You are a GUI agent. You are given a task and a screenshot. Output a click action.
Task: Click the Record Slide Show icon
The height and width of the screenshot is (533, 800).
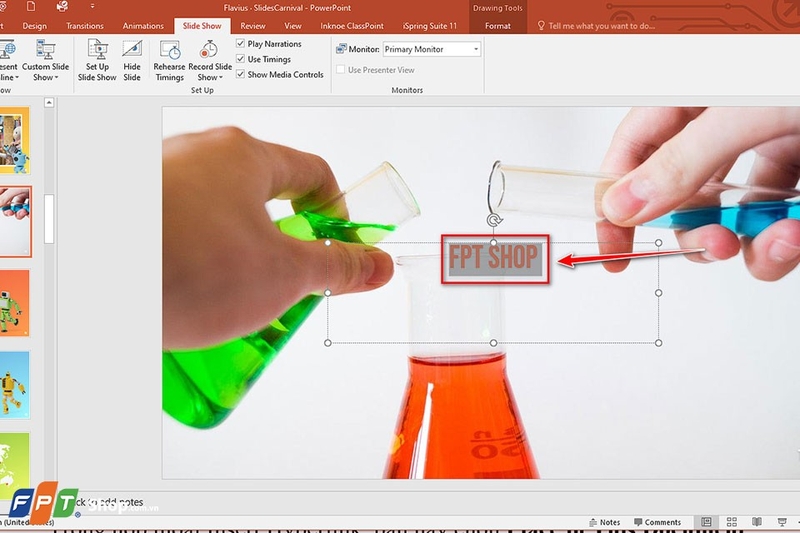coord(209,49)
